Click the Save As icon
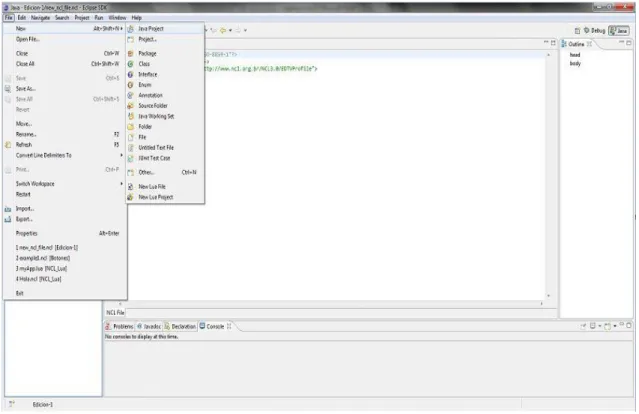 [8, 88]
